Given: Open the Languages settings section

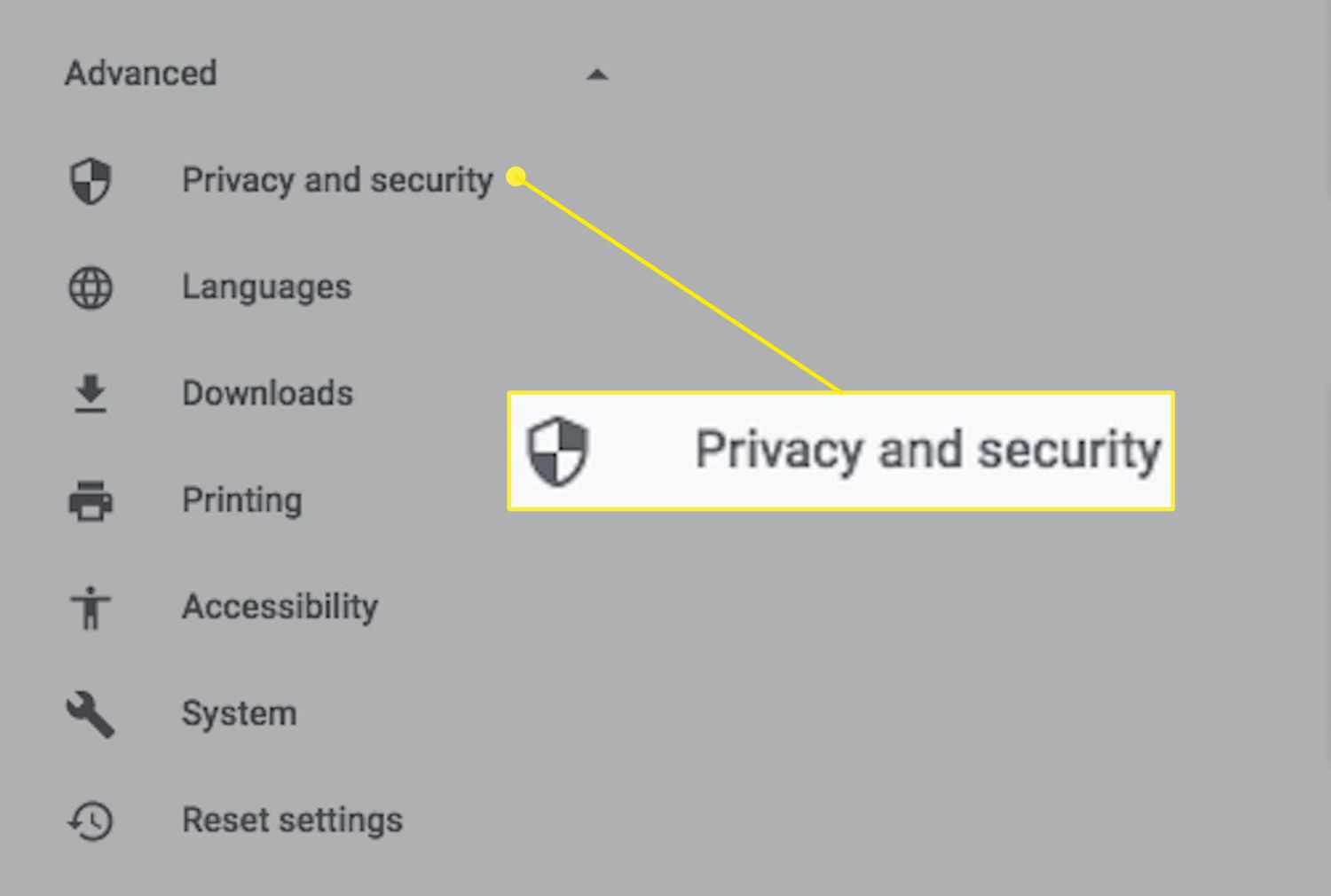Looking at the screenshot, I should pyautogui.click(x=266, y=287).
